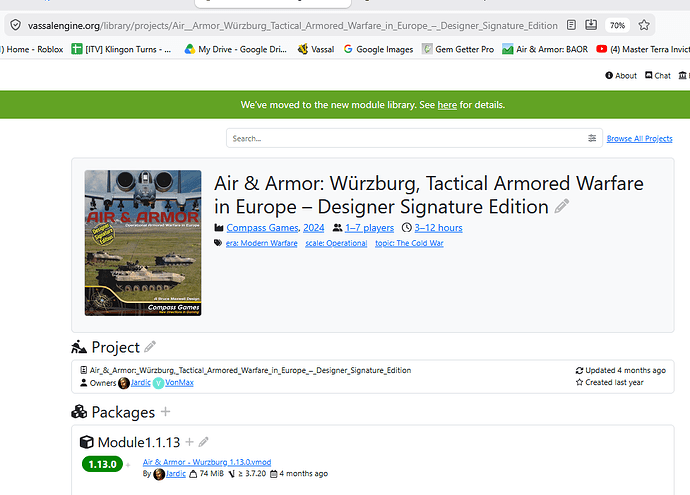Click the 1–7 players link

369,228
